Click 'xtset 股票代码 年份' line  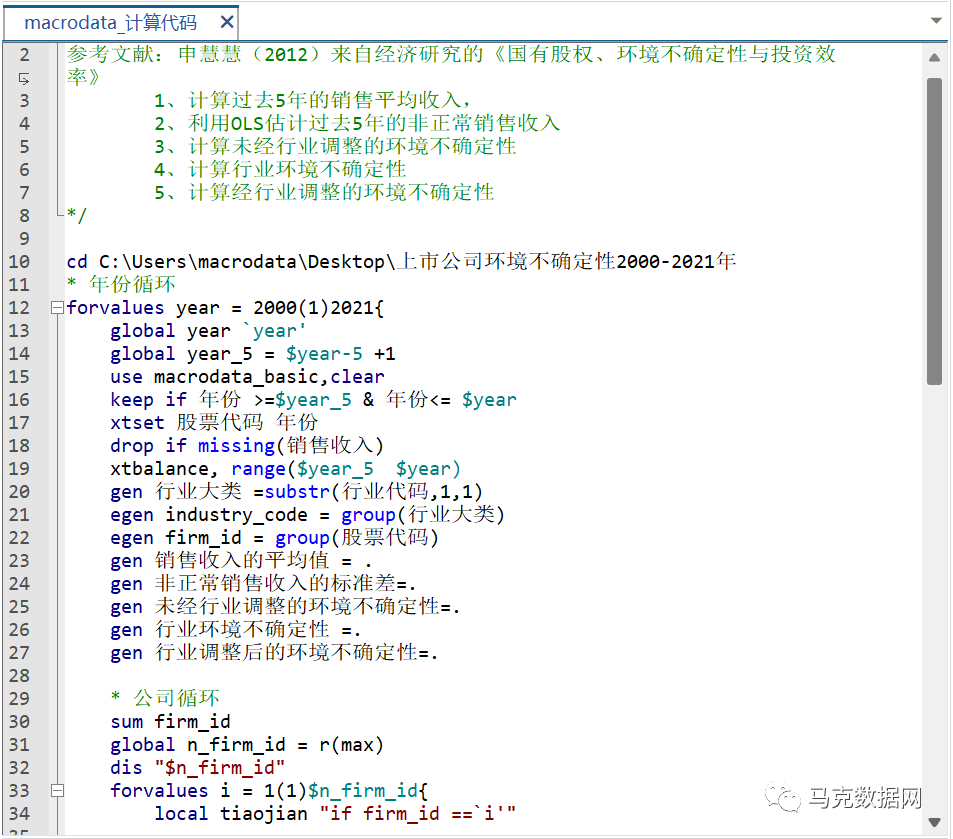click(x=214, y=423)
